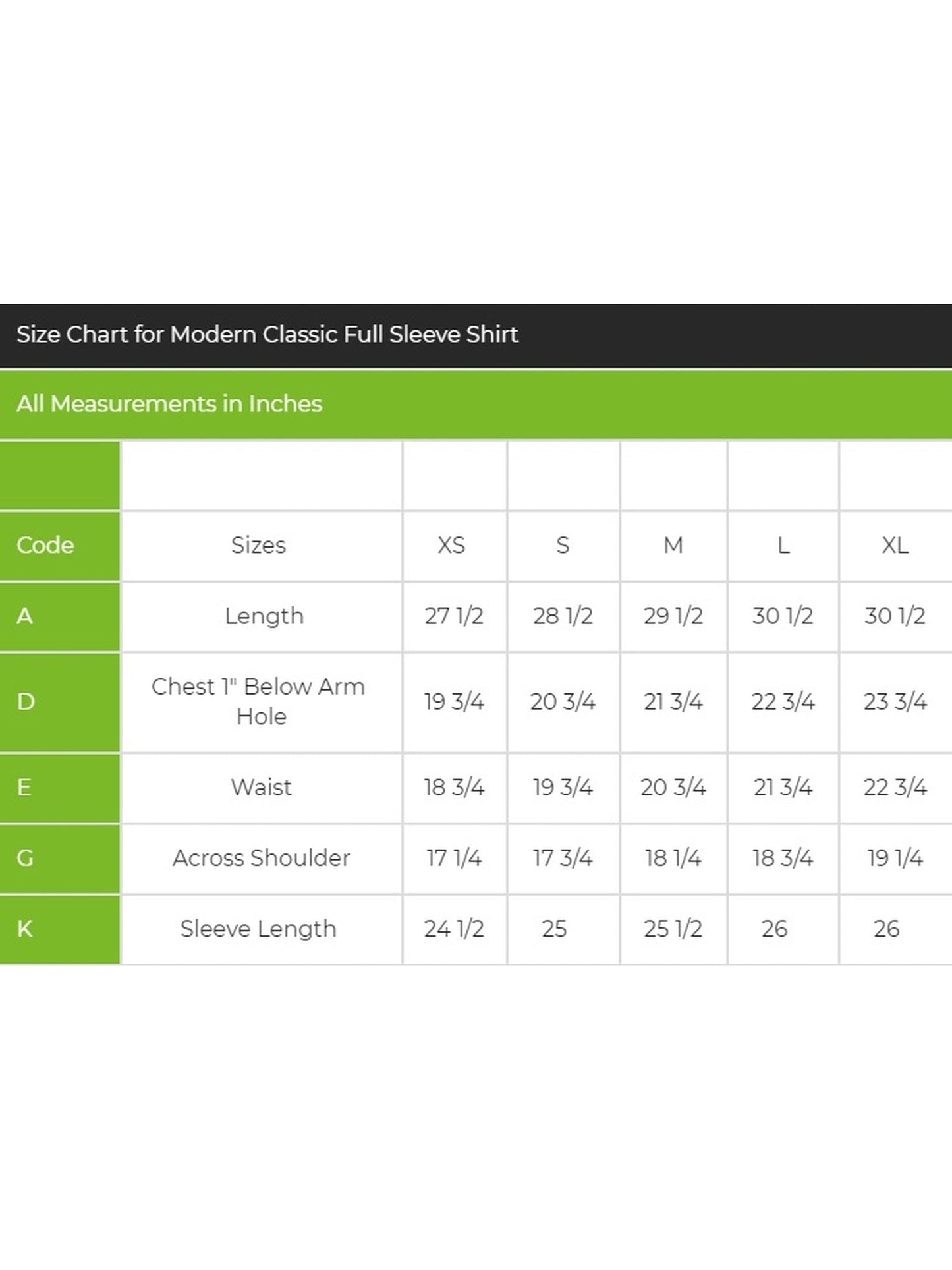
Task: Click the Code column header cell
Action: point(60,546)
